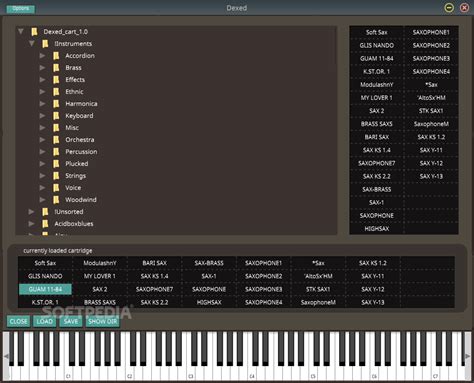Select HIGHSAX in browser cartridge list
The image size is (474, 383).
(377, 229)
